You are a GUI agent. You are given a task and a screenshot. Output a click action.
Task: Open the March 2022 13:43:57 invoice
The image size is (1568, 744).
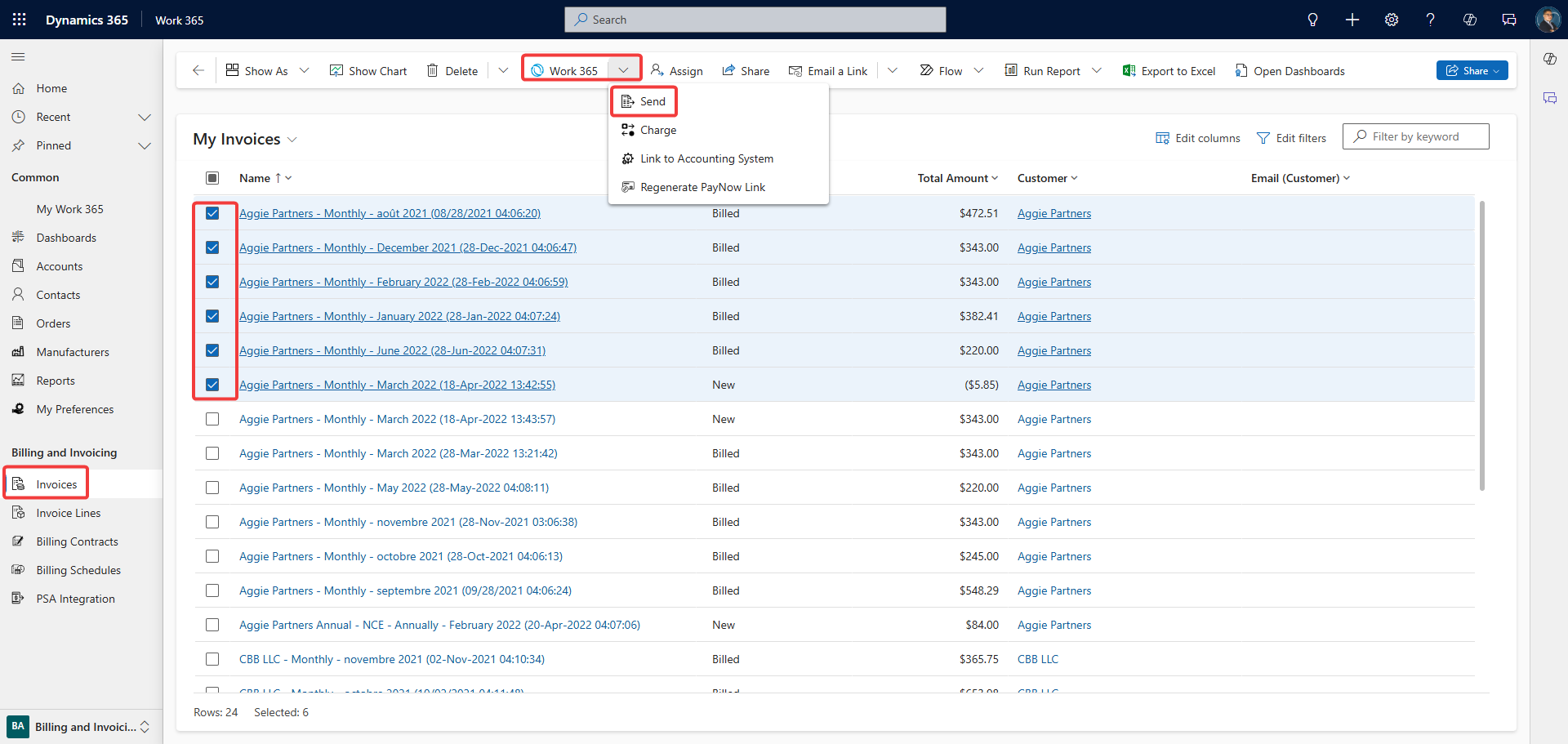(x=397, y=419)
